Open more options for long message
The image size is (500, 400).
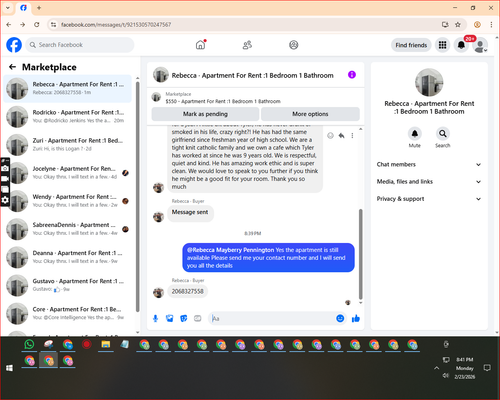pyautogui.click(x=352, y=135)
